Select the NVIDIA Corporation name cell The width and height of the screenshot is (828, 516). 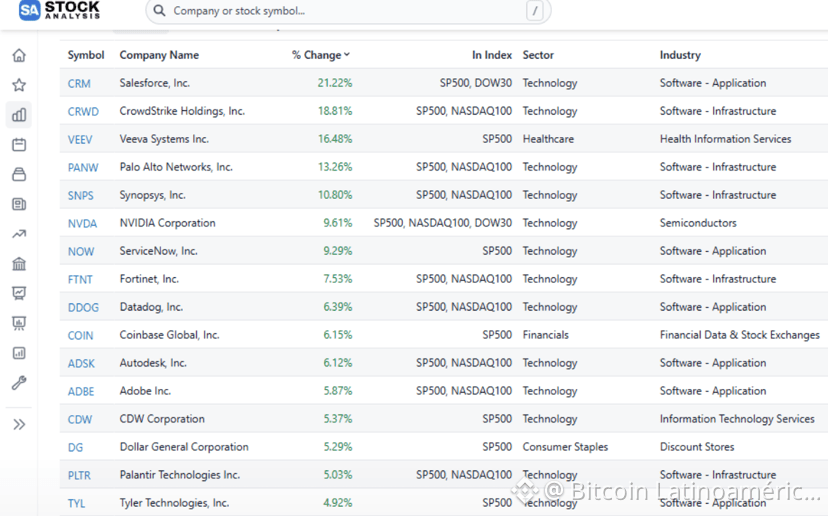coord(167,223)
